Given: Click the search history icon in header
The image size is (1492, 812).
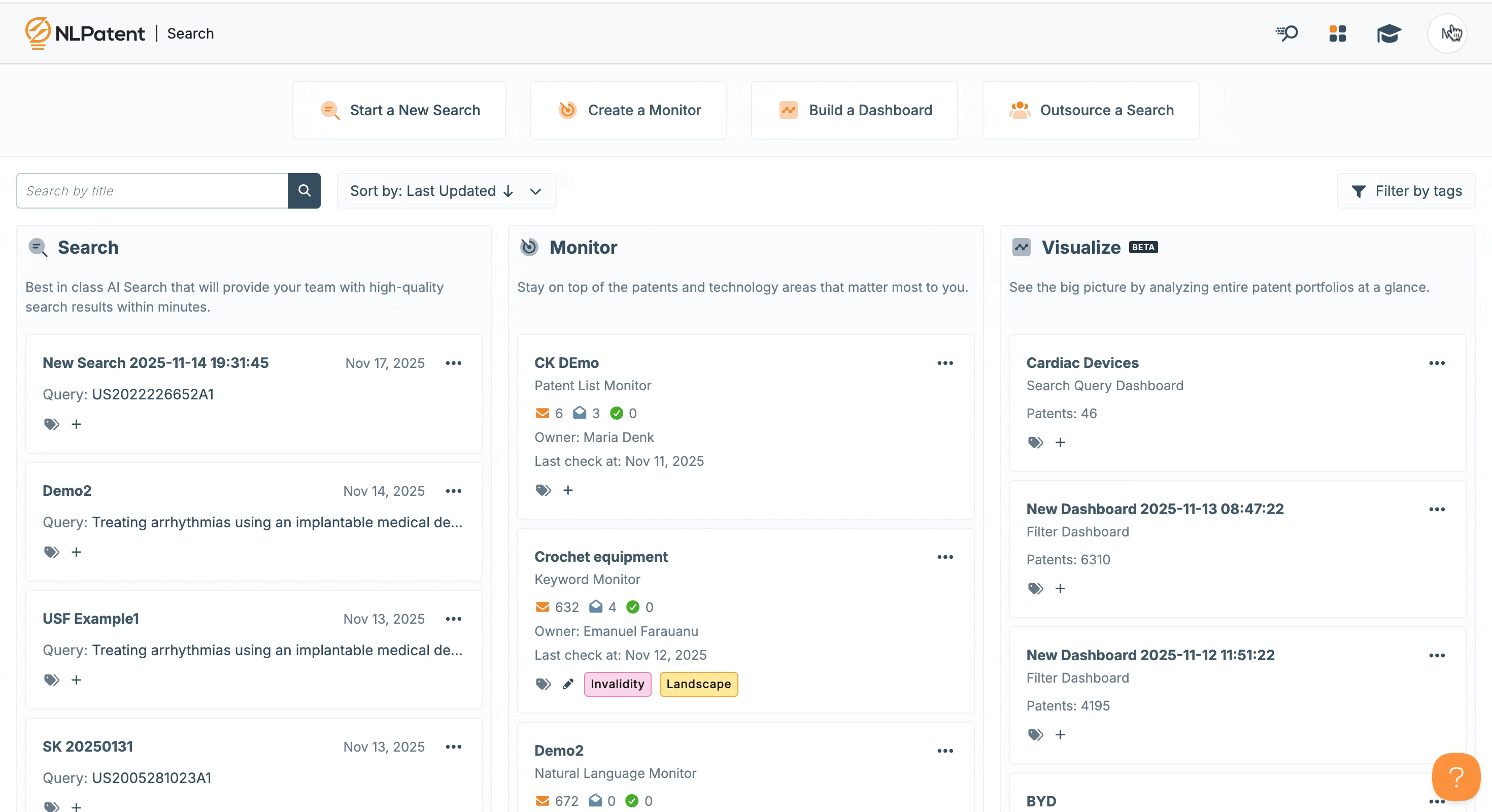Looking at the screenshot, I should [1286, 33].
